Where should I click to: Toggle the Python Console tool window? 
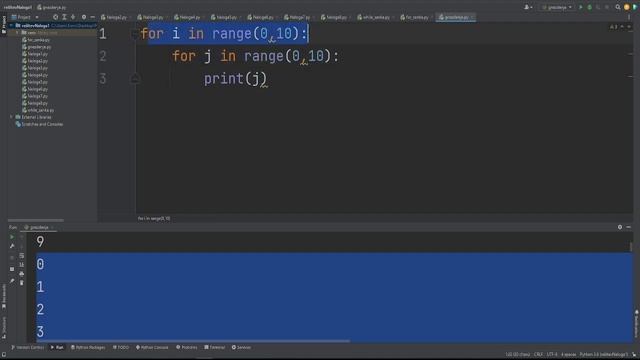point(152,347)
